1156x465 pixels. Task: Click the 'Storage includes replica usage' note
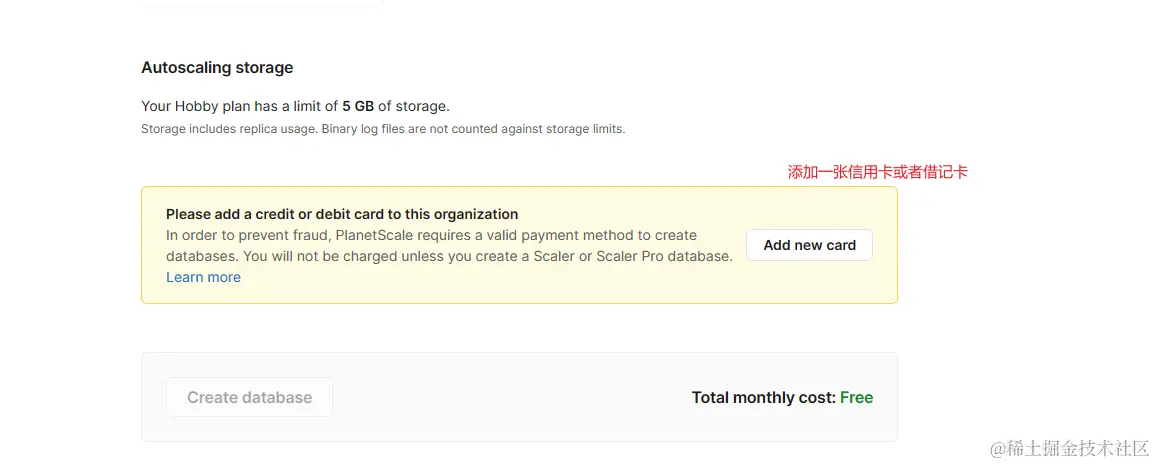tap(229, 129)
